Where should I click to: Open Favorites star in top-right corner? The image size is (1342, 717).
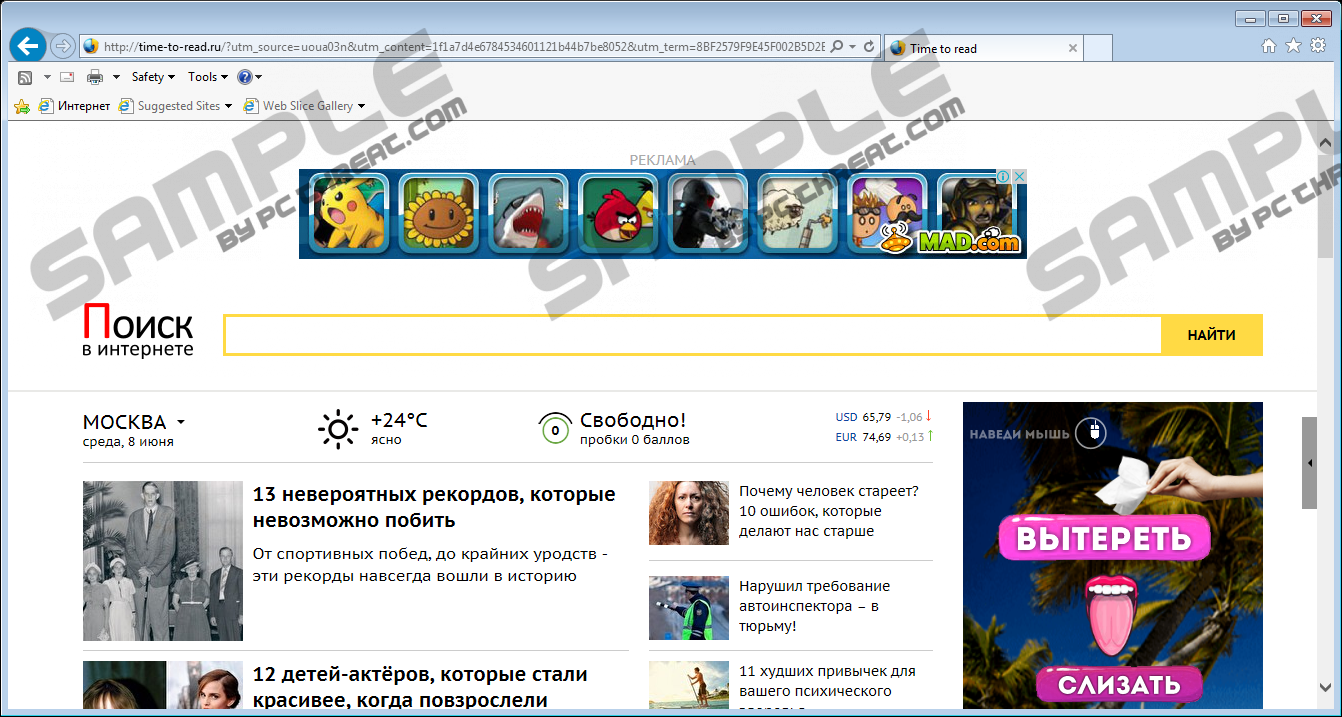pyautogui.click(x=1293, y=46)
